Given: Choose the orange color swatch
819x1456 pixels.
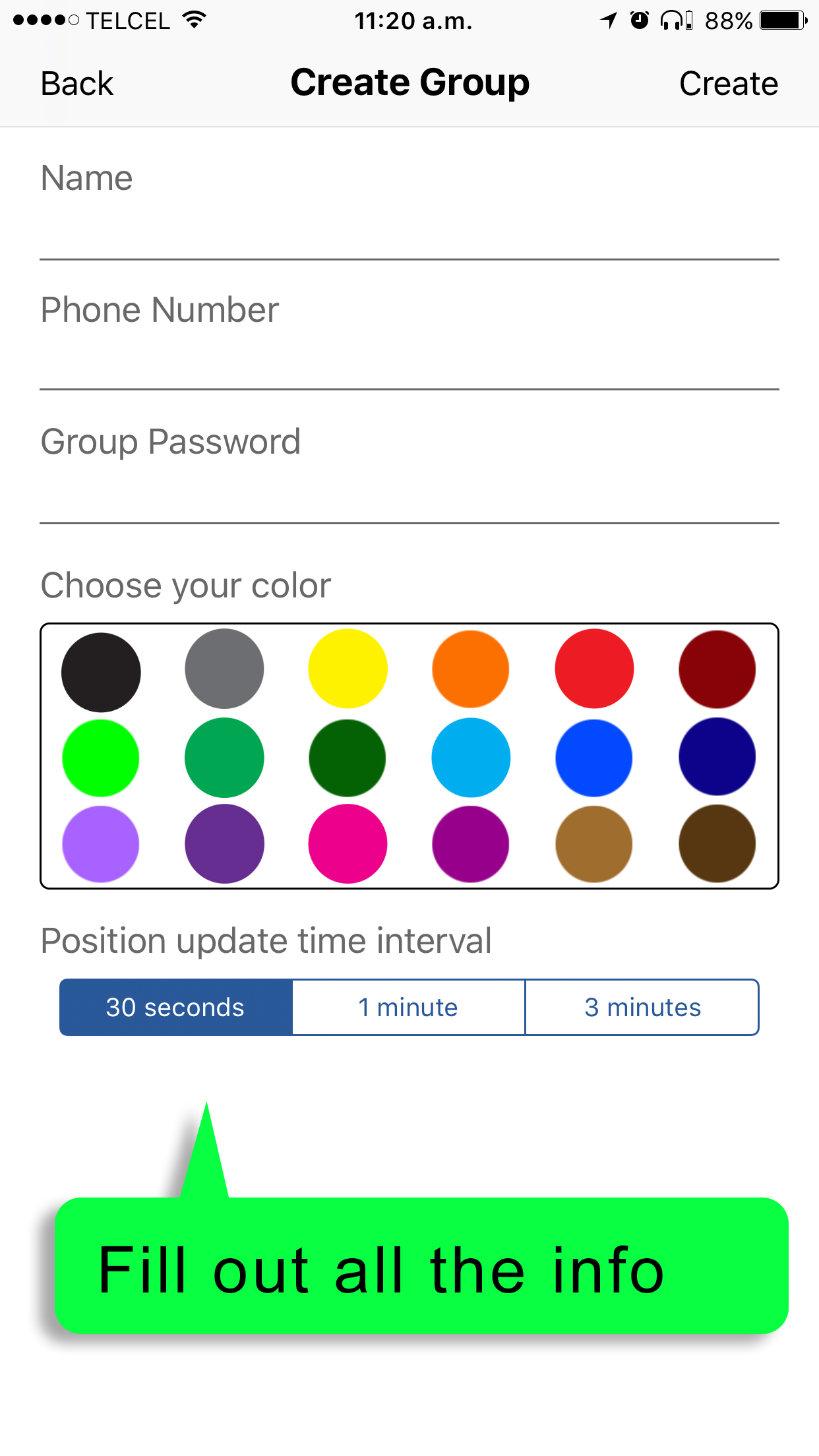Looking at the screenshot, I should [470, 669].
